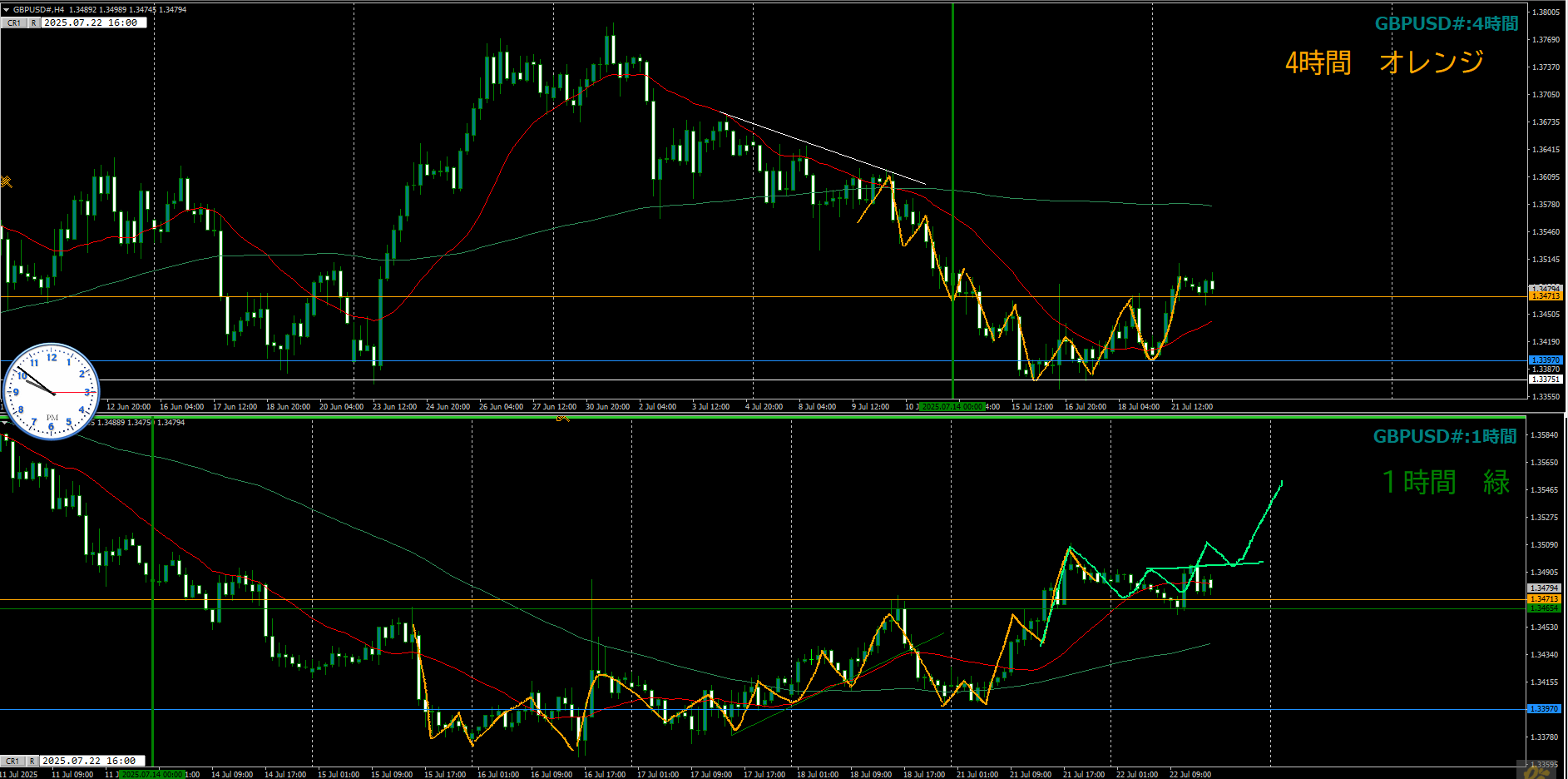Click the date field in the H4 chart

(93, 23)
